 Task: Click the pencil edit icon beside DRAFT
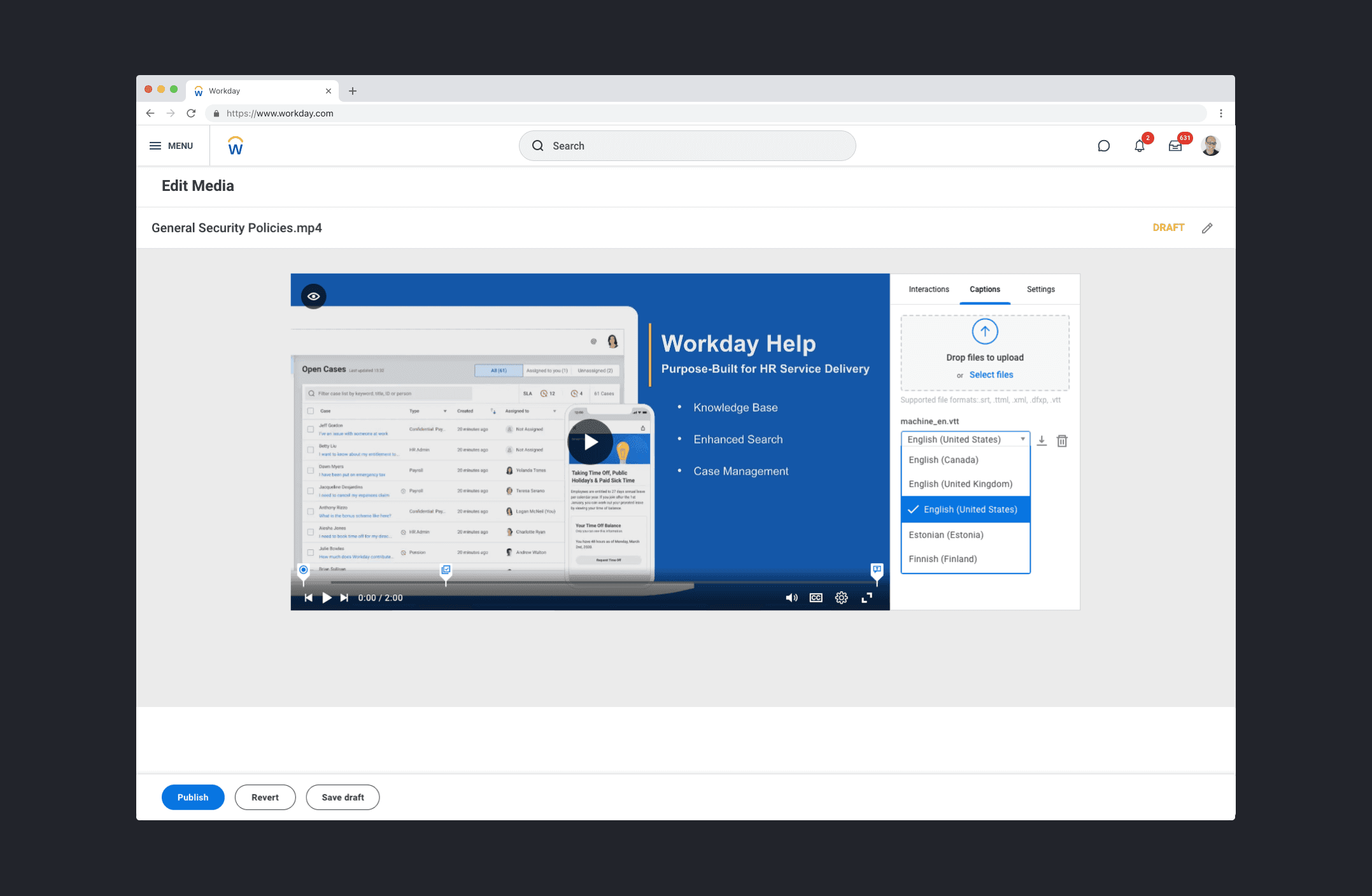pos(1207,228)
